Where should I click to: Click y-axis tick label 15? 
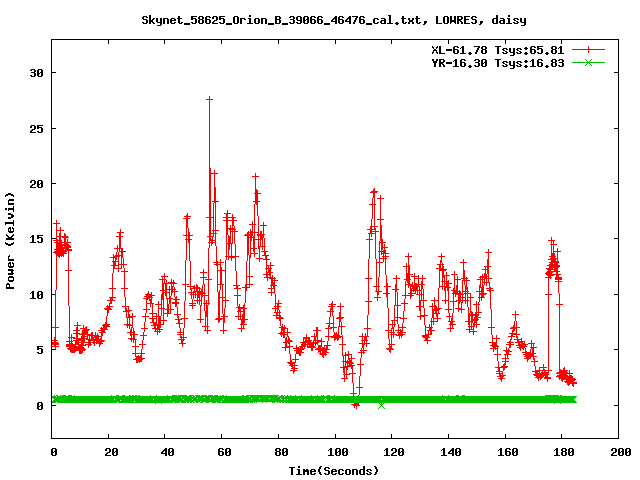pos(36,239)
